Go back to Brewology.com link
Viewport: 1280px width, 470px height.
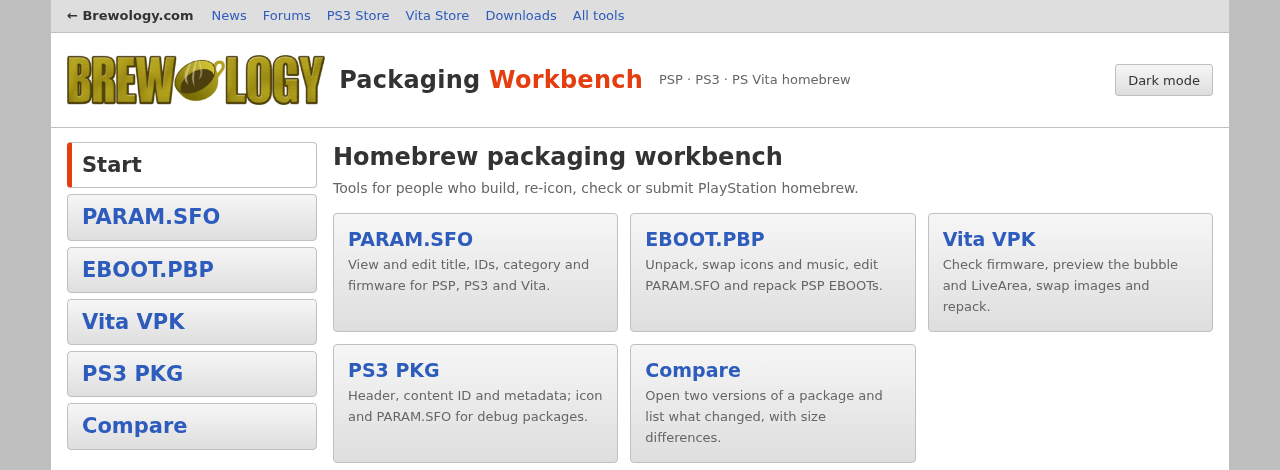(130, 16)
